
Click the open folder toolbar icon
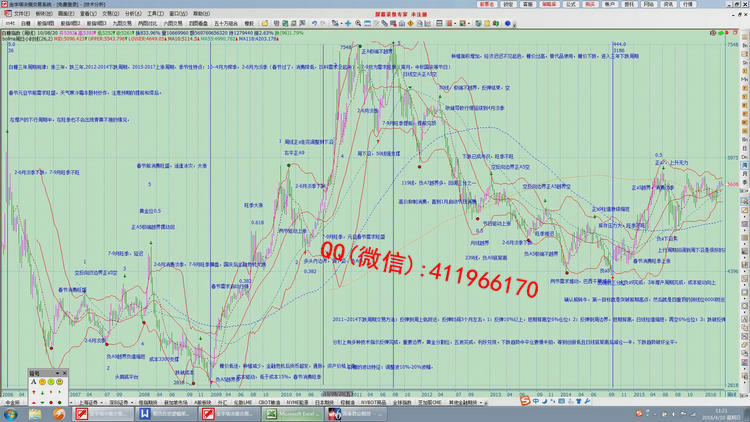265,23
